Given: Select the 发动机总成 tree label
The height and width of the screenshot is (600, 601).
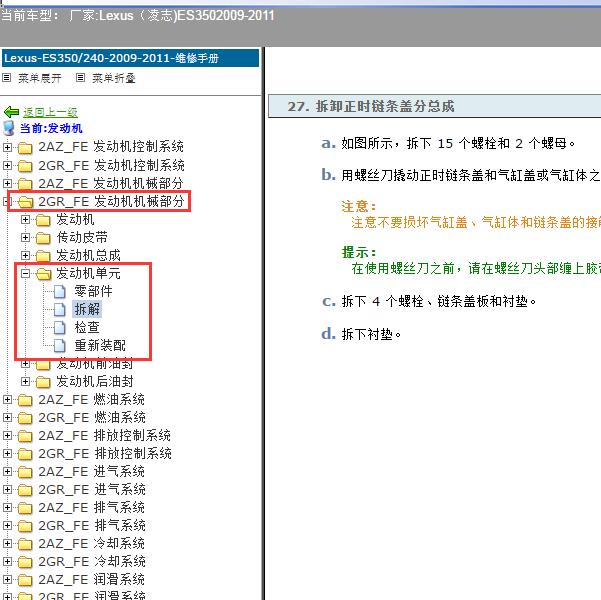Looking at the screenshot, I should click(89, 255).
